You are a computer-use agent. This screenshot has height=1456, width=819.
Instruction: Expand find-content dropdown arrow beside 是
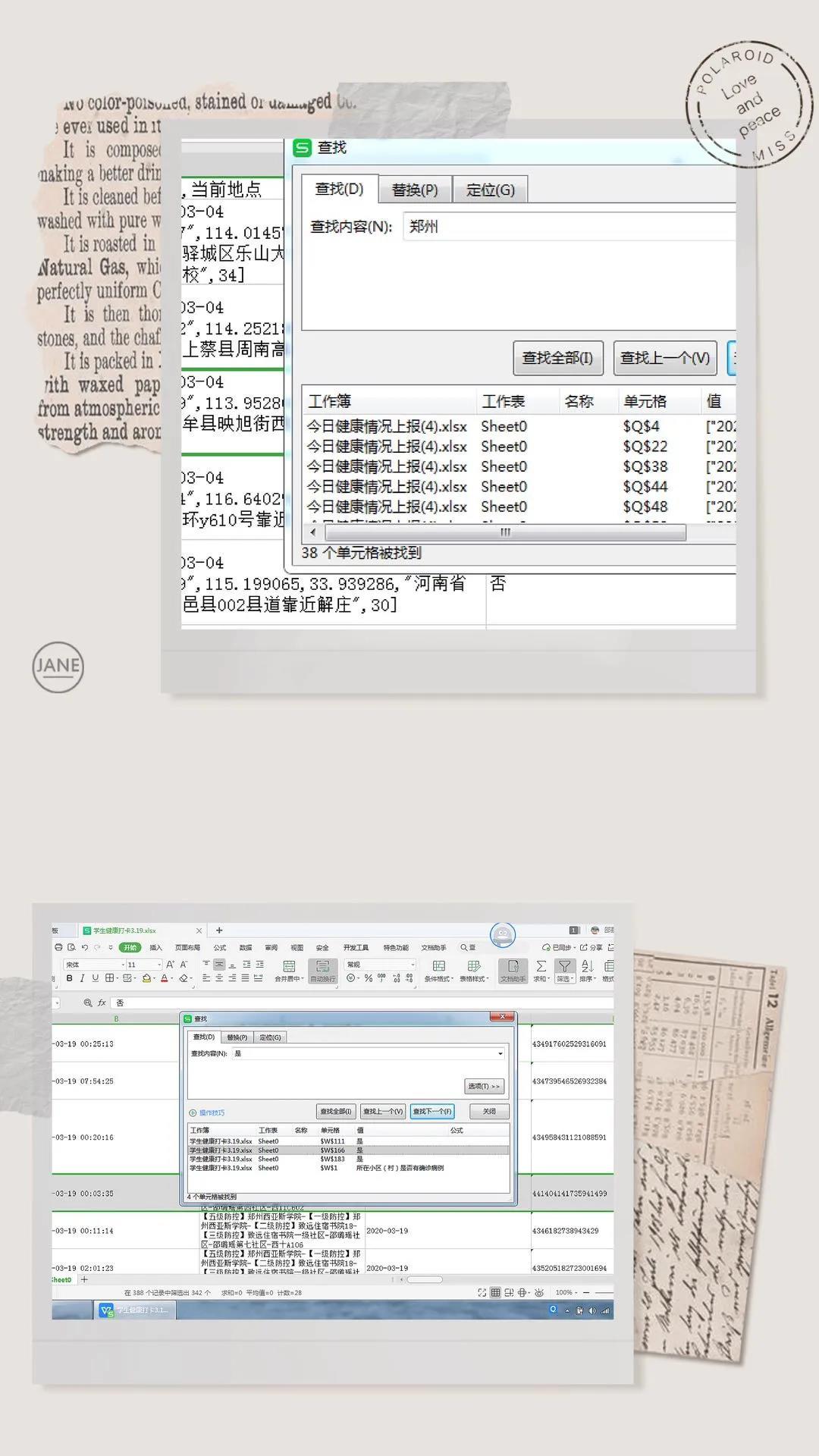[500, 1053]
